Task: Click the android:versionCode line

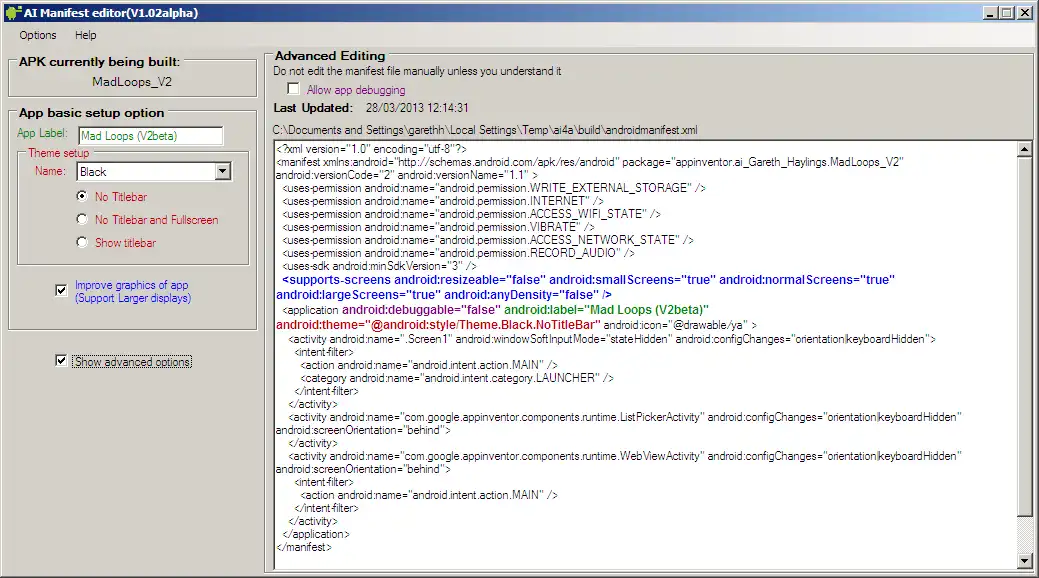Action: pos(407,175)
